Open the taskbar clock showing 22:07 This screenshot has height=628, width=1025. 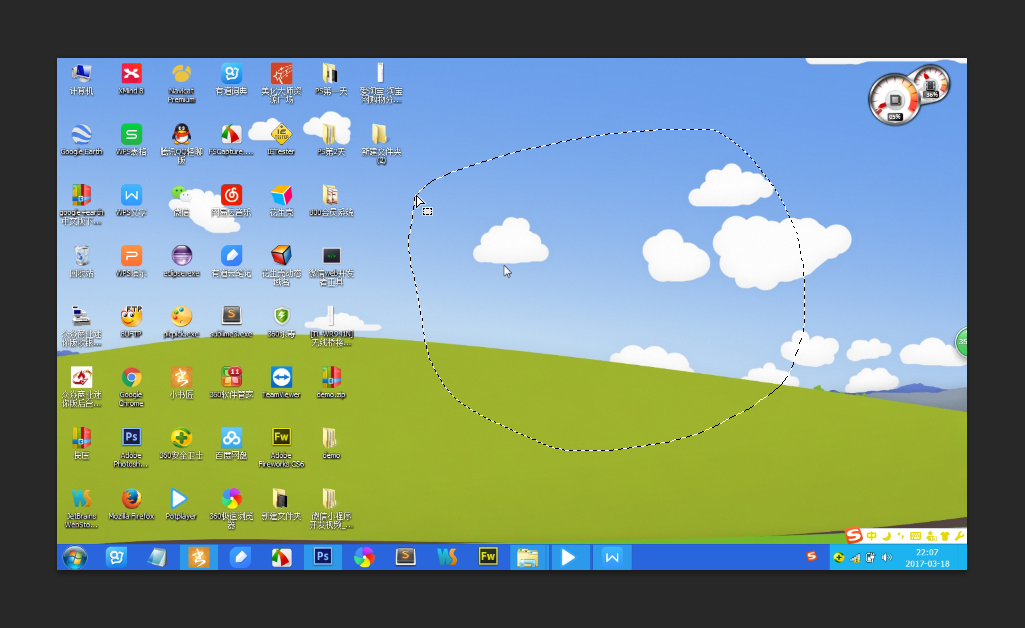(927, 557)
